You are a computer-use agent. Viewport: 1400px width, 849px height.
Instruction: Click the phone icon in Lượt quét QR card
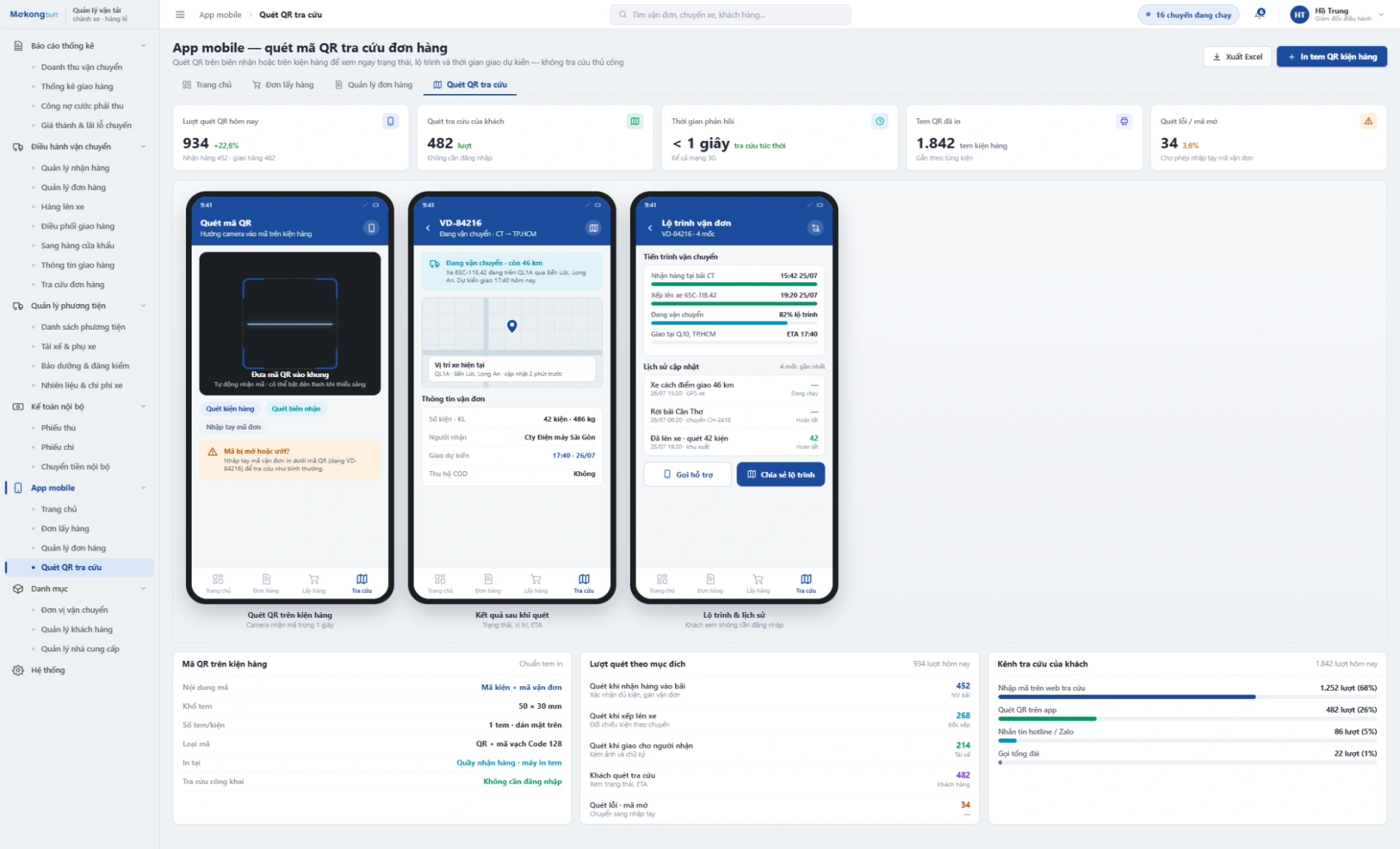[390, 121]
